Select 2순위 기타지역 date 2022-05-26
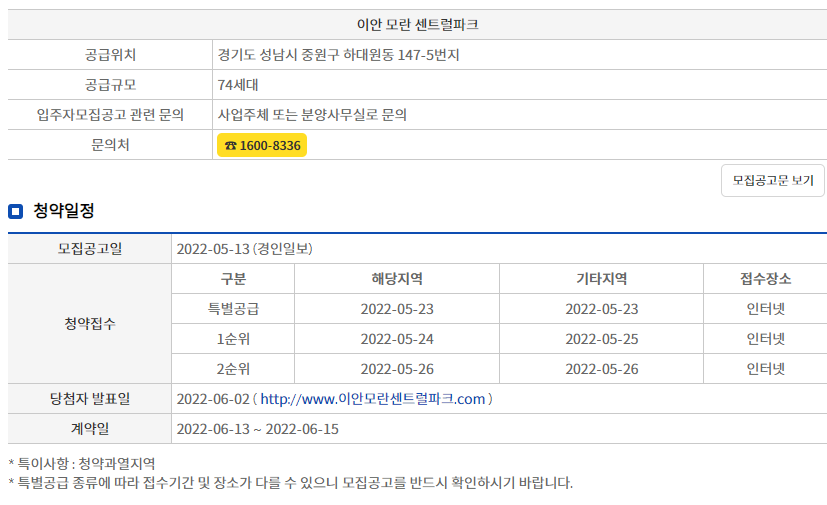Image resolution: width=827 pixels, height=505 pixels. point(602,369)
